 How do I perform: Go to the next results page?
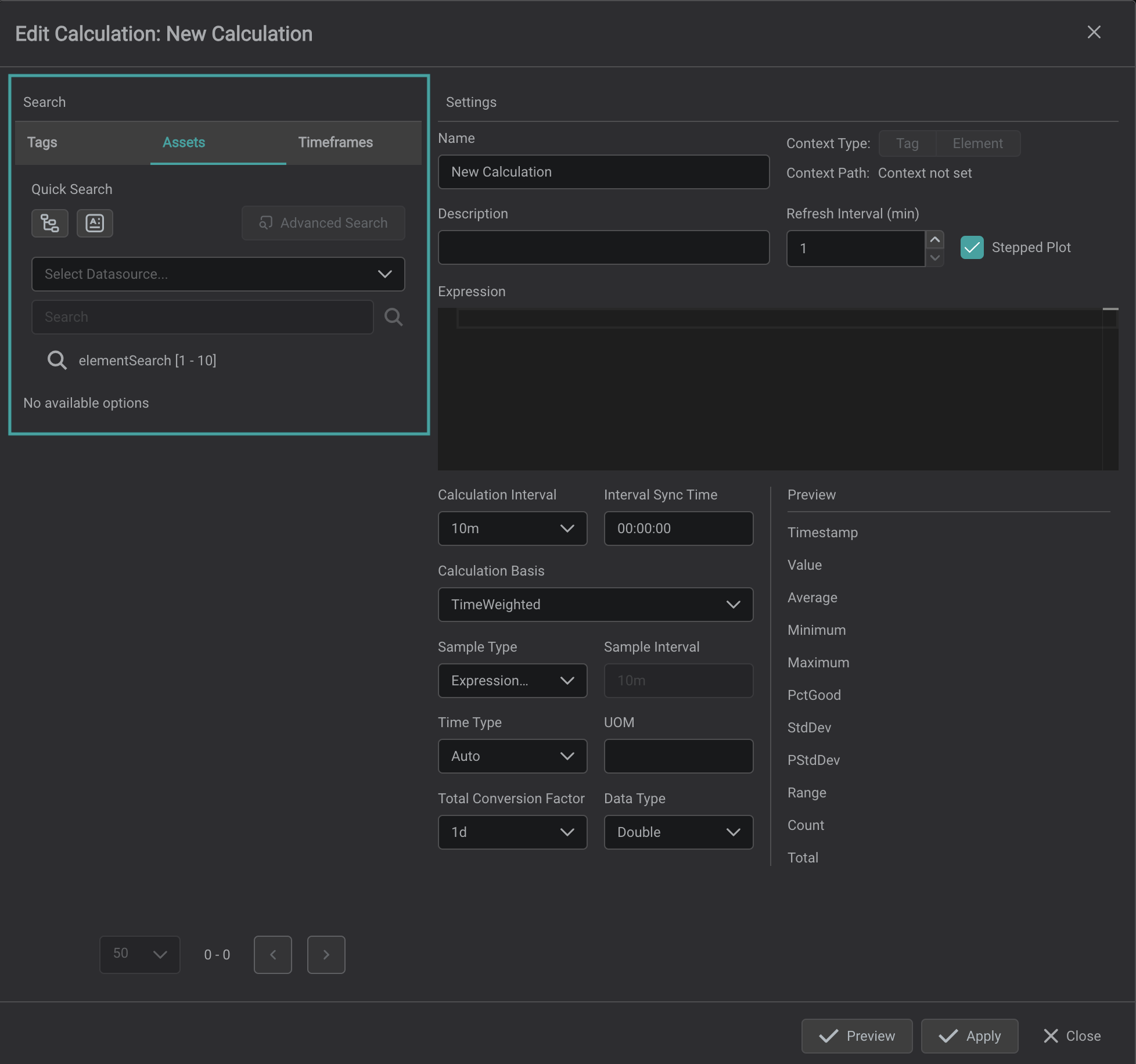click(326, 954)
